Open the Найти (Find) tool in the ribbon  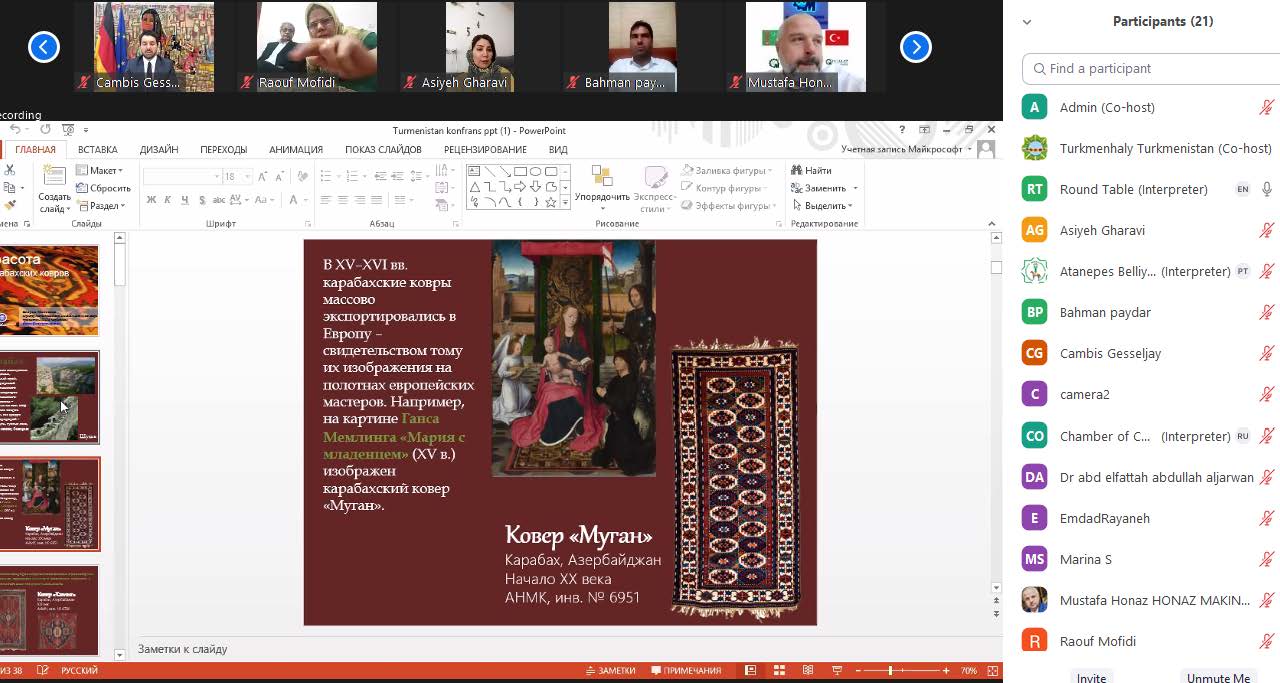(x=811, y=171)
